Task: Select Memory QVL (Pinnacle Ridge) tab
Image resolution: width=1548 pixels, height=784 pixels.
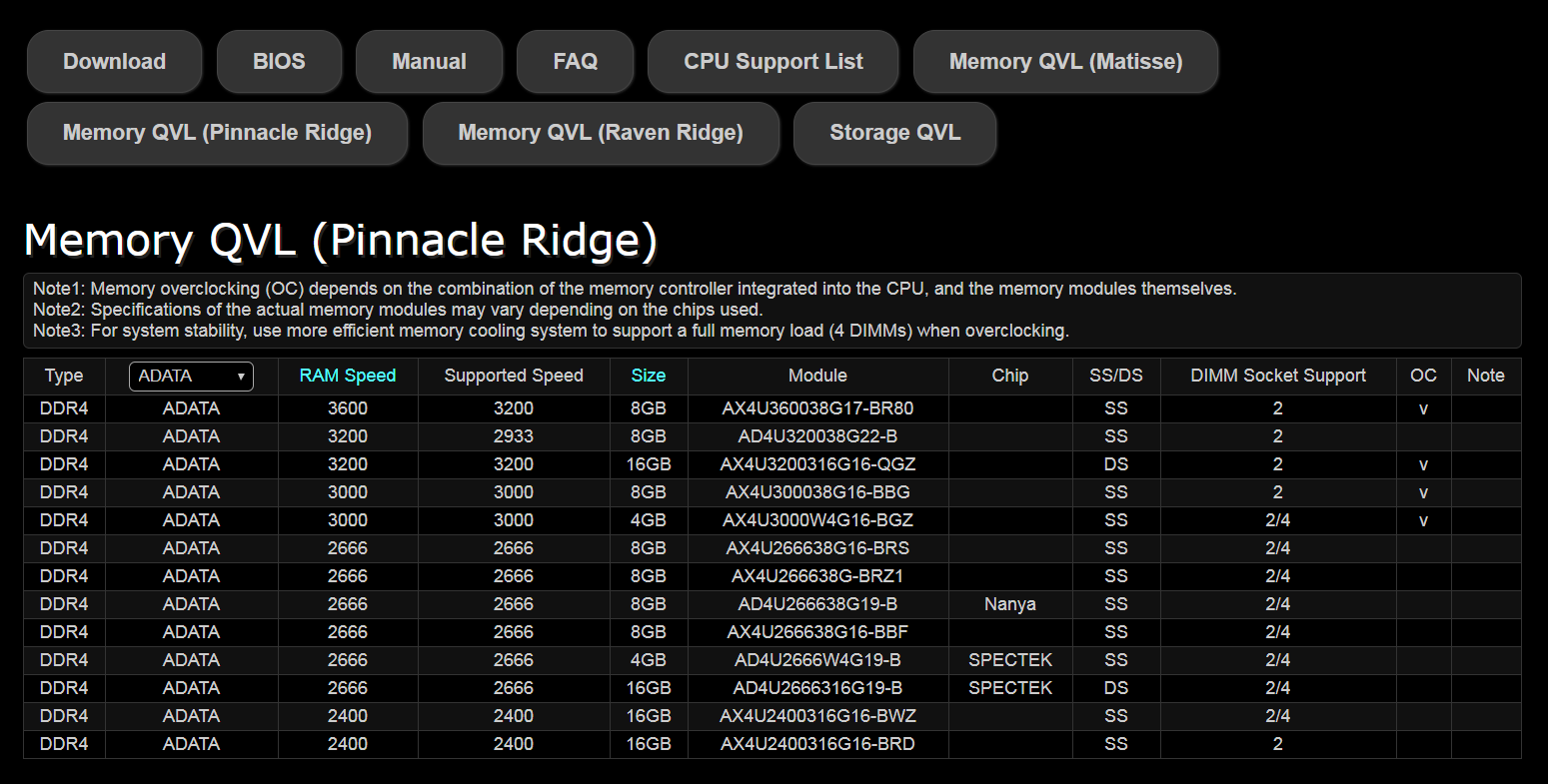Action: pyautogui.click(x=217, y=133)
